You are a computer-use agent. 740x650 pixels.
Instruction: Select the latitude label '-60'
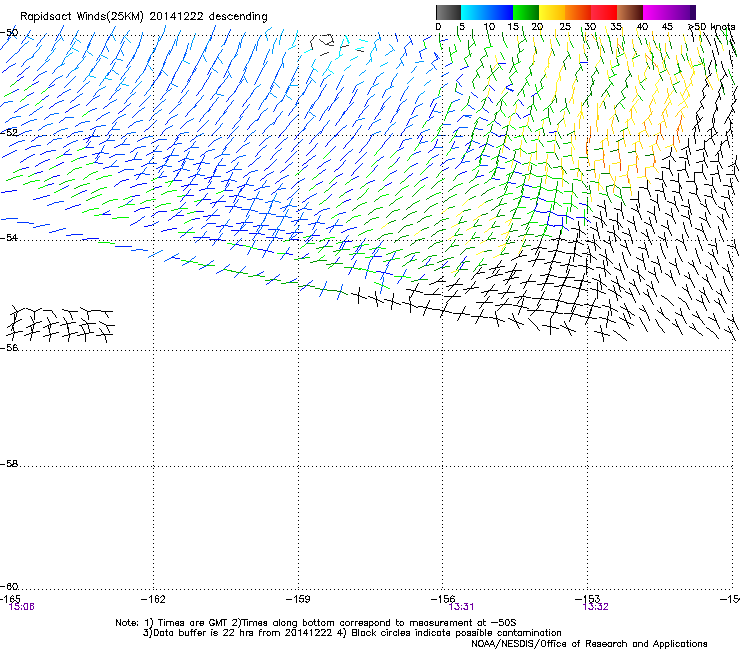click(9, 587)
